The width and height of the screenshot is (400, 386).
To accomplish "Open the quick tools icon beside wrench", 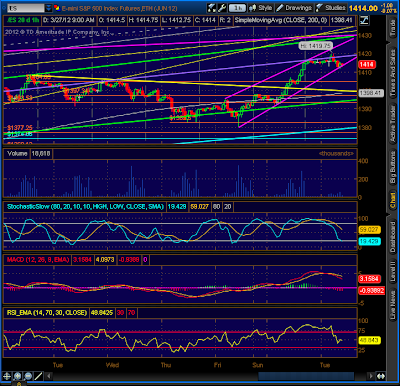I will tap(212, 8).
